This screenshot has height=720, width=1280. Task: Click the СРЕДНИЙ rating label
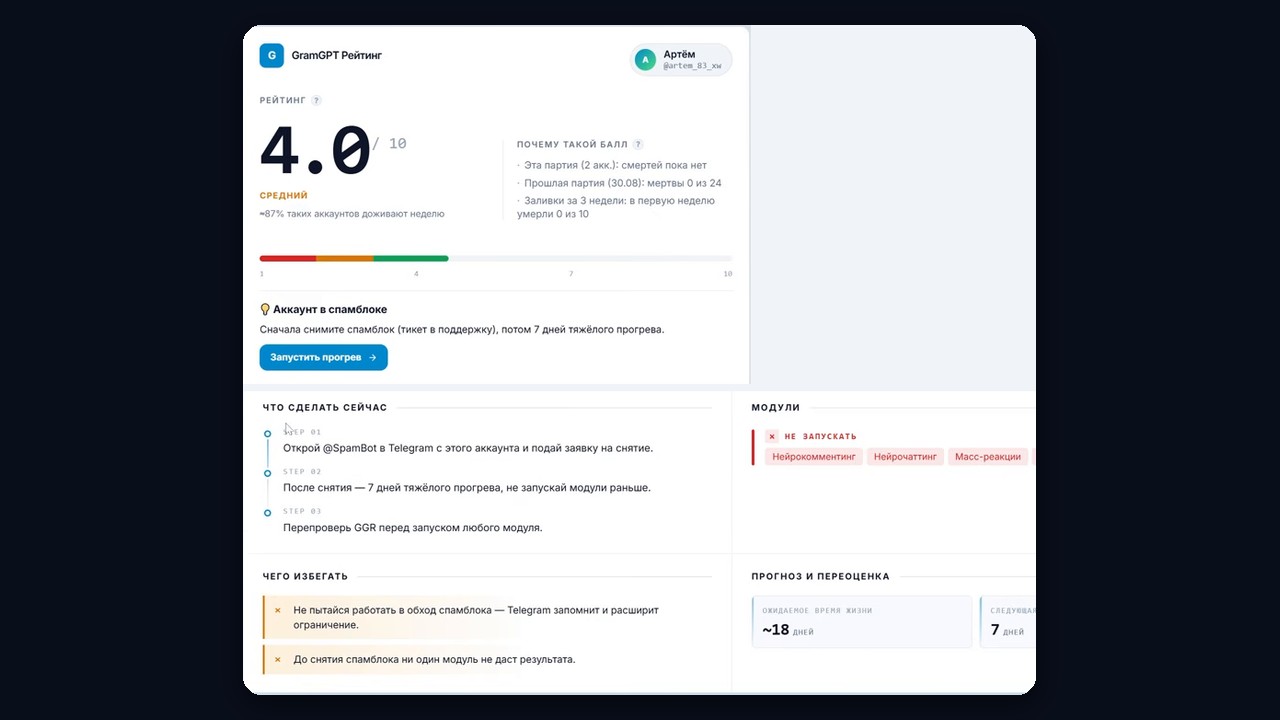[284, 196]
